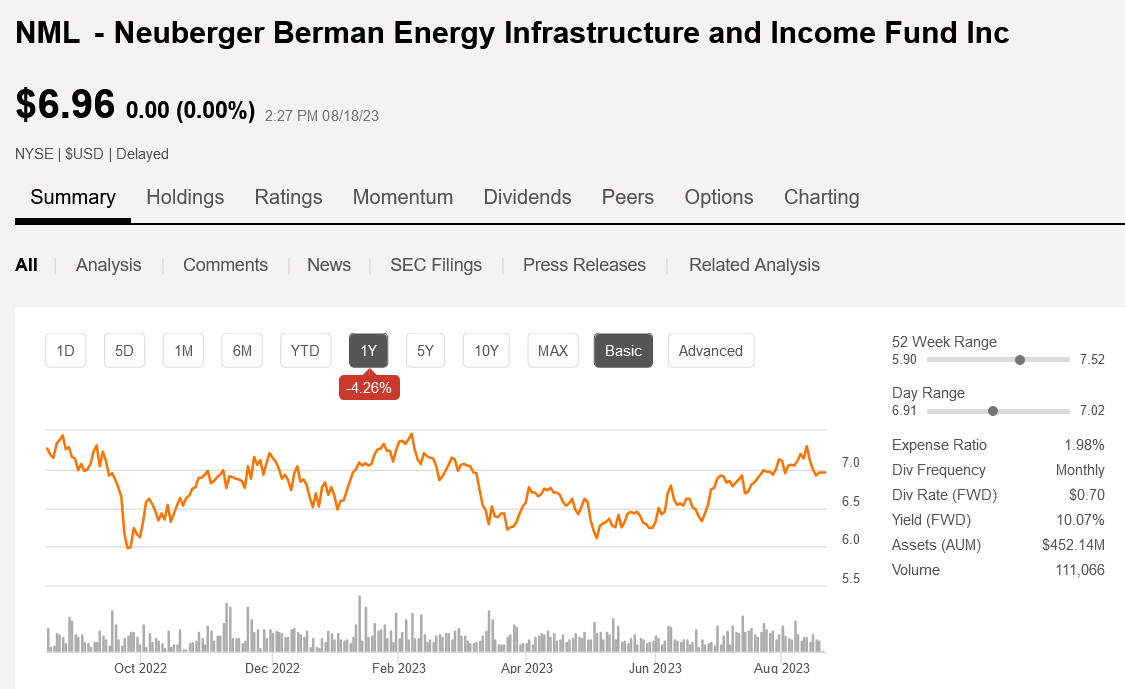Switch to the Holdings tab
Screen dimensions: 1125x689
[x=185, y=197]
